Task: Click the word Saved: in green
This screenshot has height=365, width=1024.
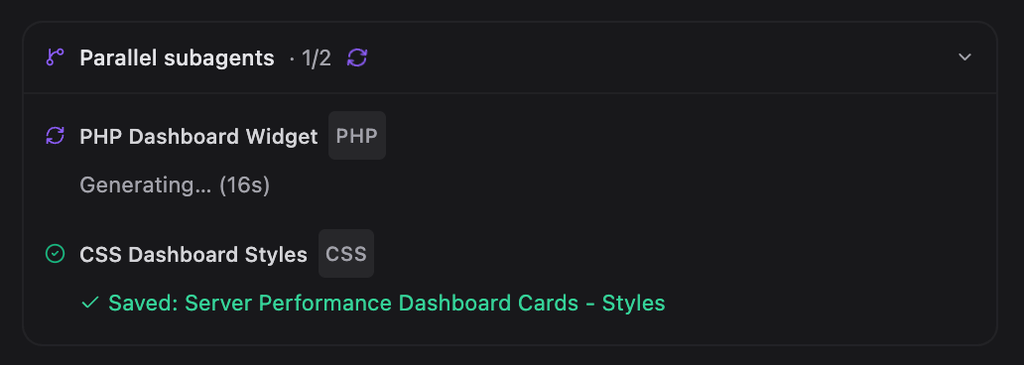Action: tap(144, 303)
